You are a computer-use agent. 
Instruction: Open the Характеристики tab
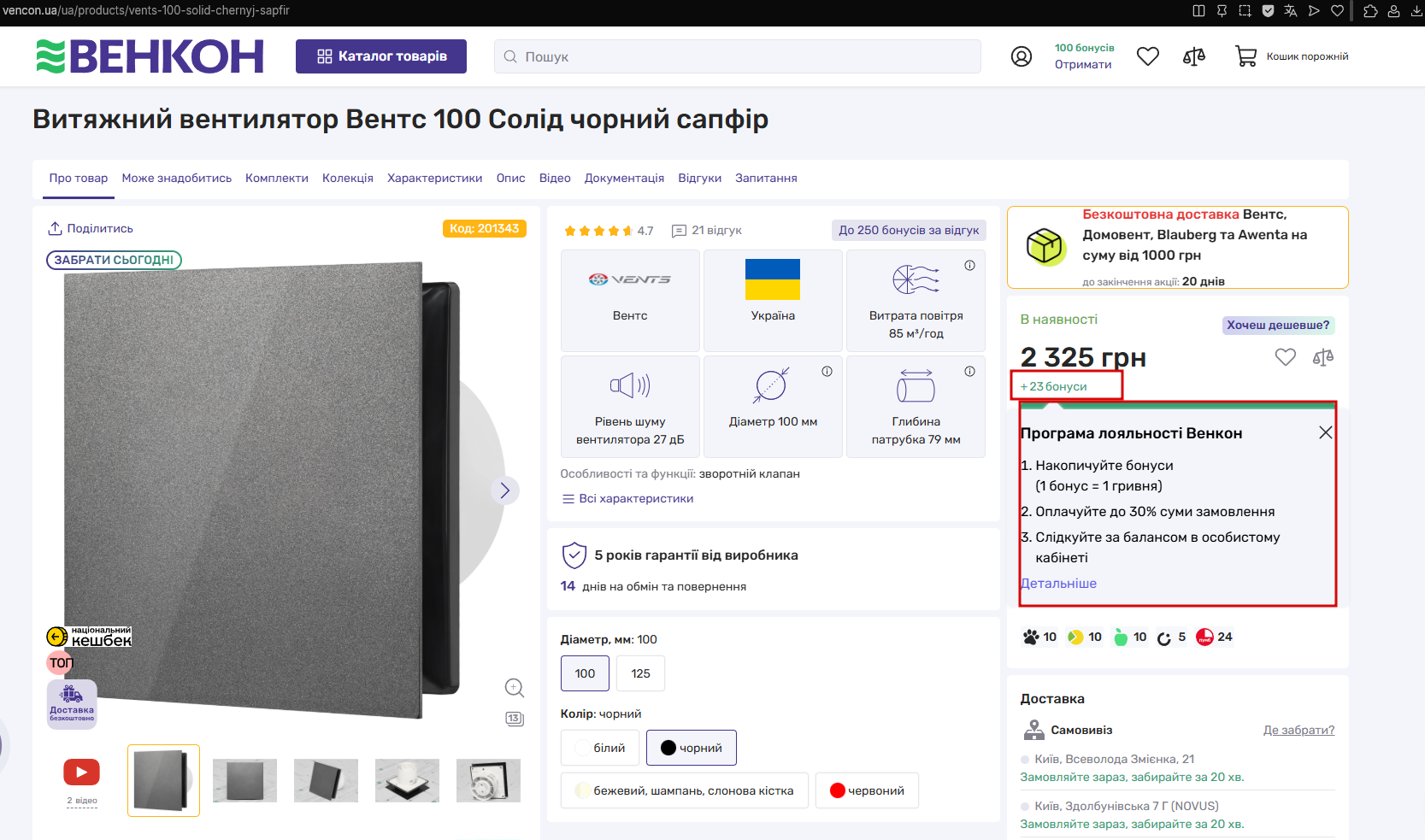point(435,179)
